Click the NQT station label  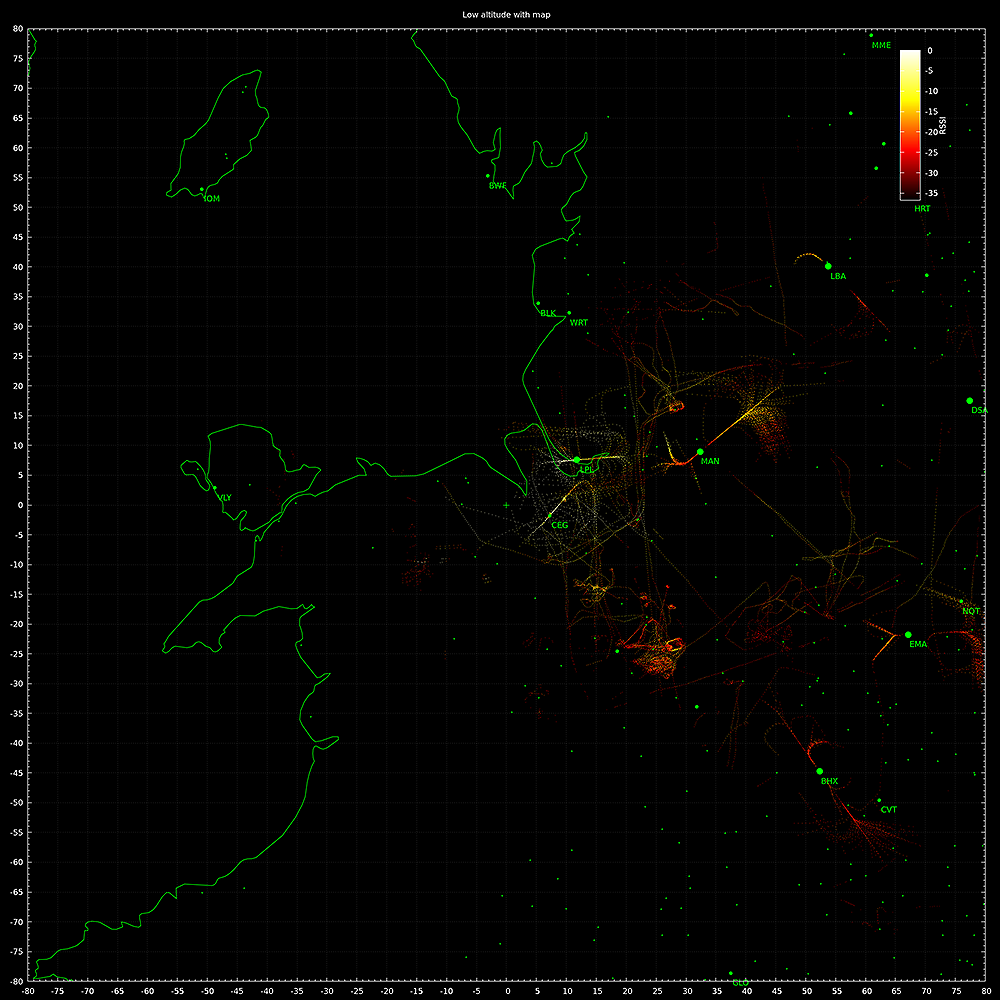pyautogui.click(x=971, y=611)
